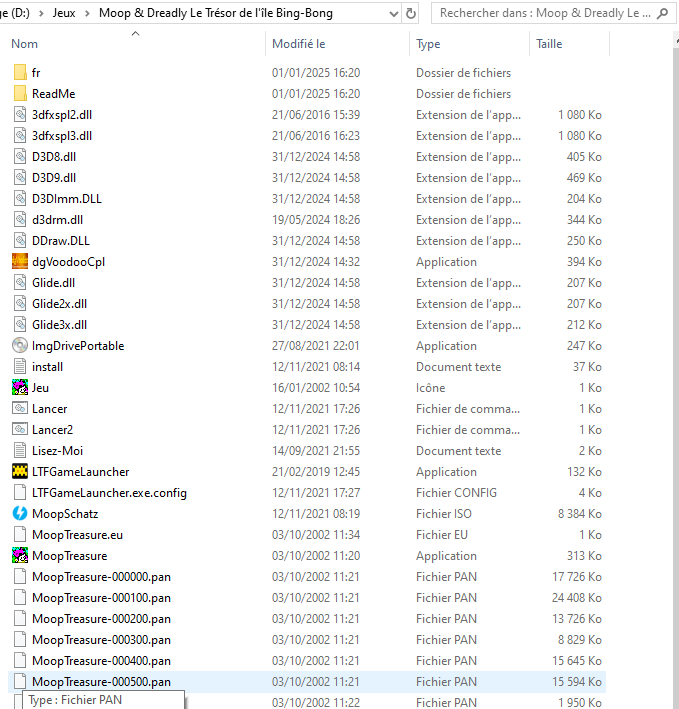Click the Fichier EU type cell

[442, 534]
